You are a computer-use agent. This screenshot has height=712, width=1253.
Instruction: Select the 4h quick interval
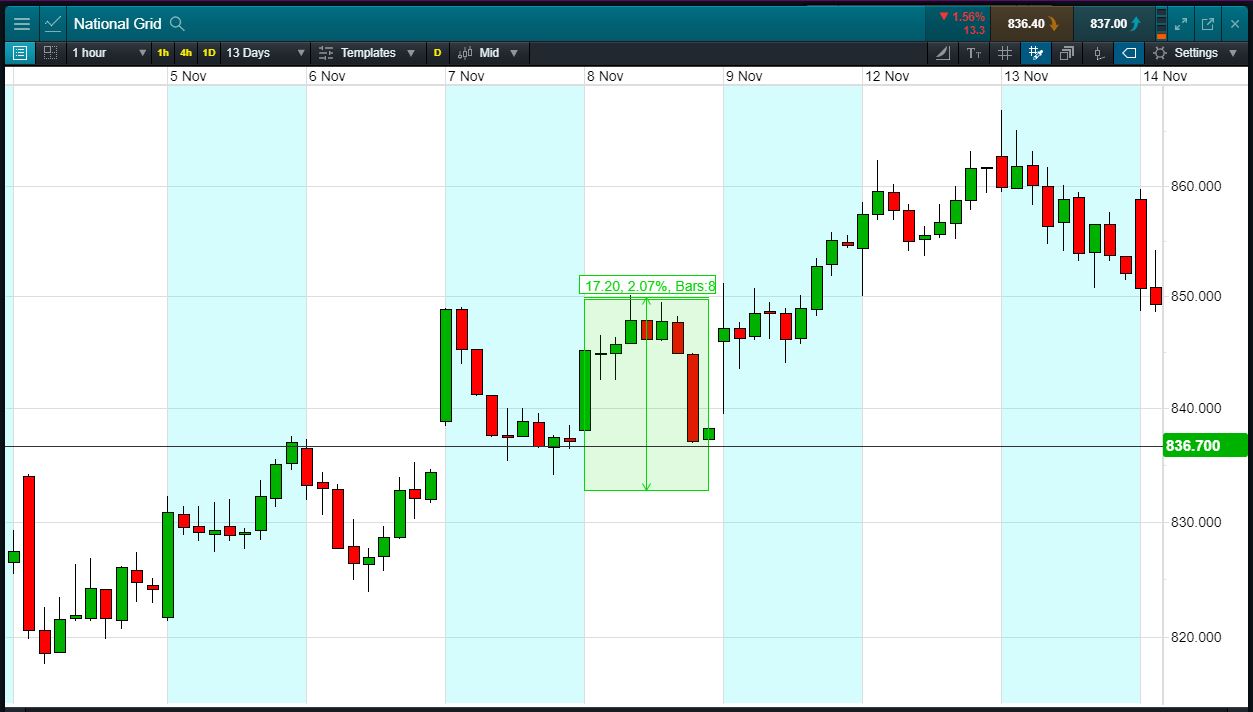click(x=186, y=53)
